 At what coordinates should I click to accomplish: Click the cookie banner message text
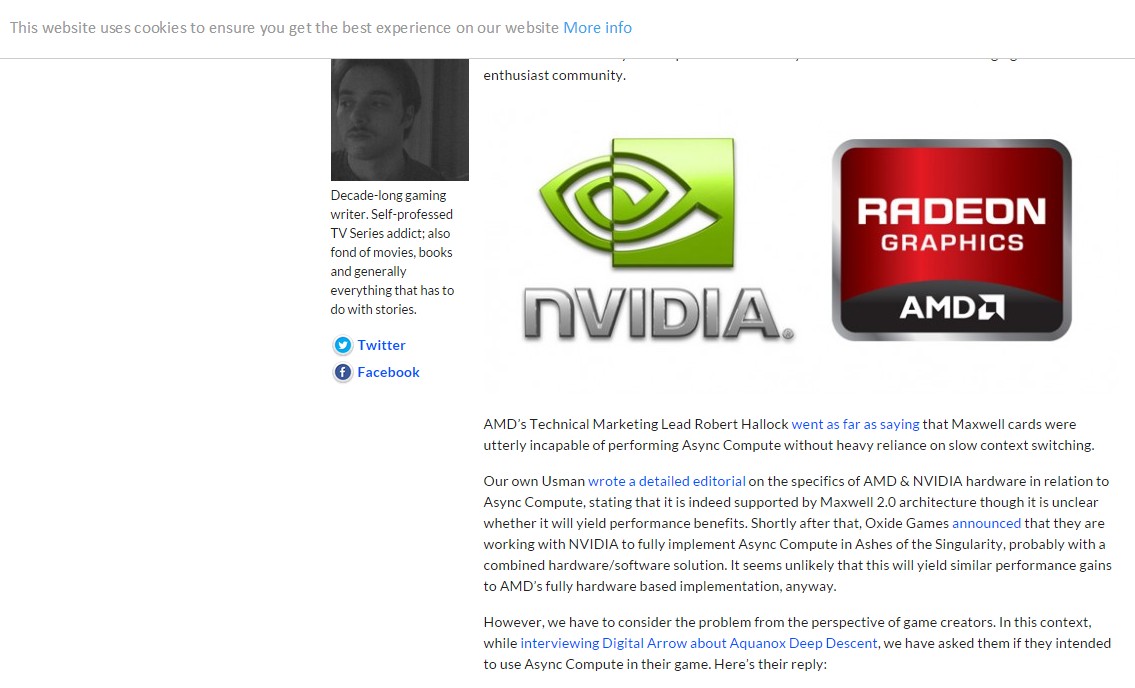pos(284,28)
